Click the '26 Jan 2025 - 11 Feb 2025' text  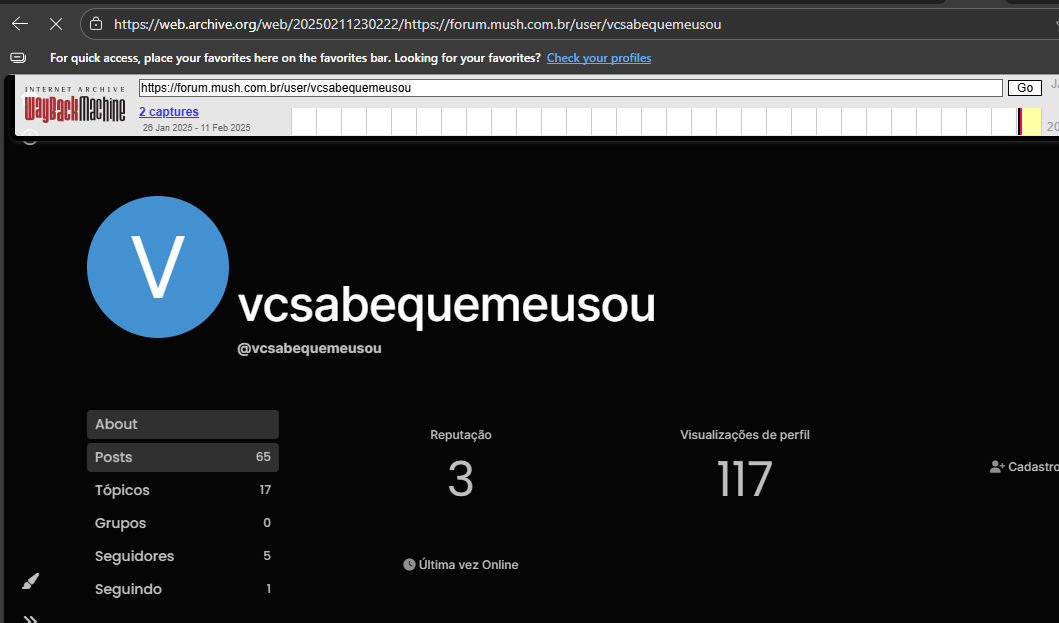(x=197, y=128)
